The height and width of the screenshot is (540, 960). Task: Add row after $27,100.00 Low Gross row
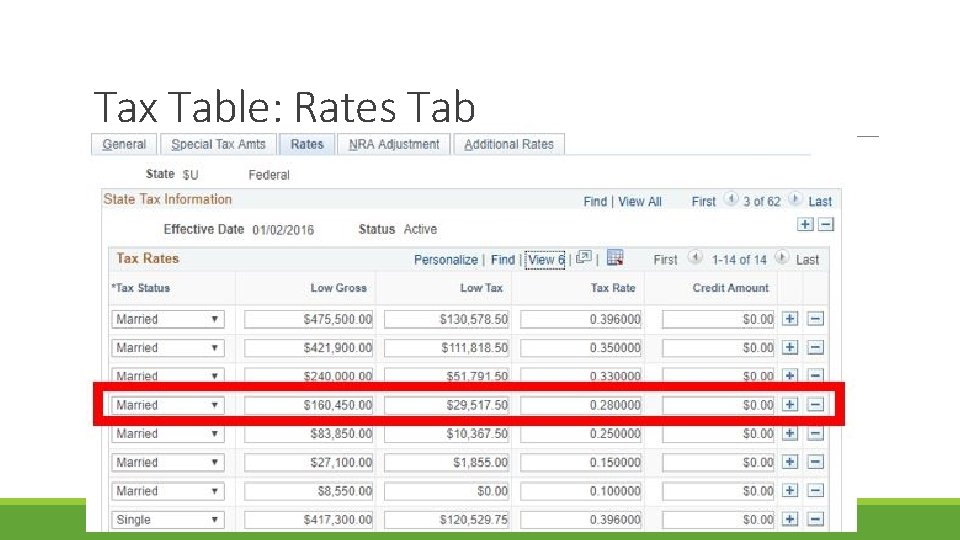[x=790, y=462]
